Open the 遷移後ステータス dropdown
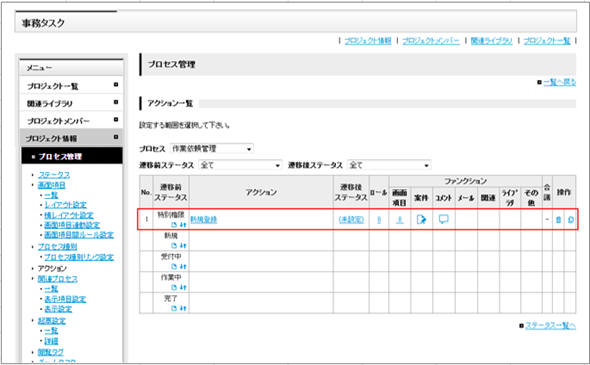 [389, 165]
